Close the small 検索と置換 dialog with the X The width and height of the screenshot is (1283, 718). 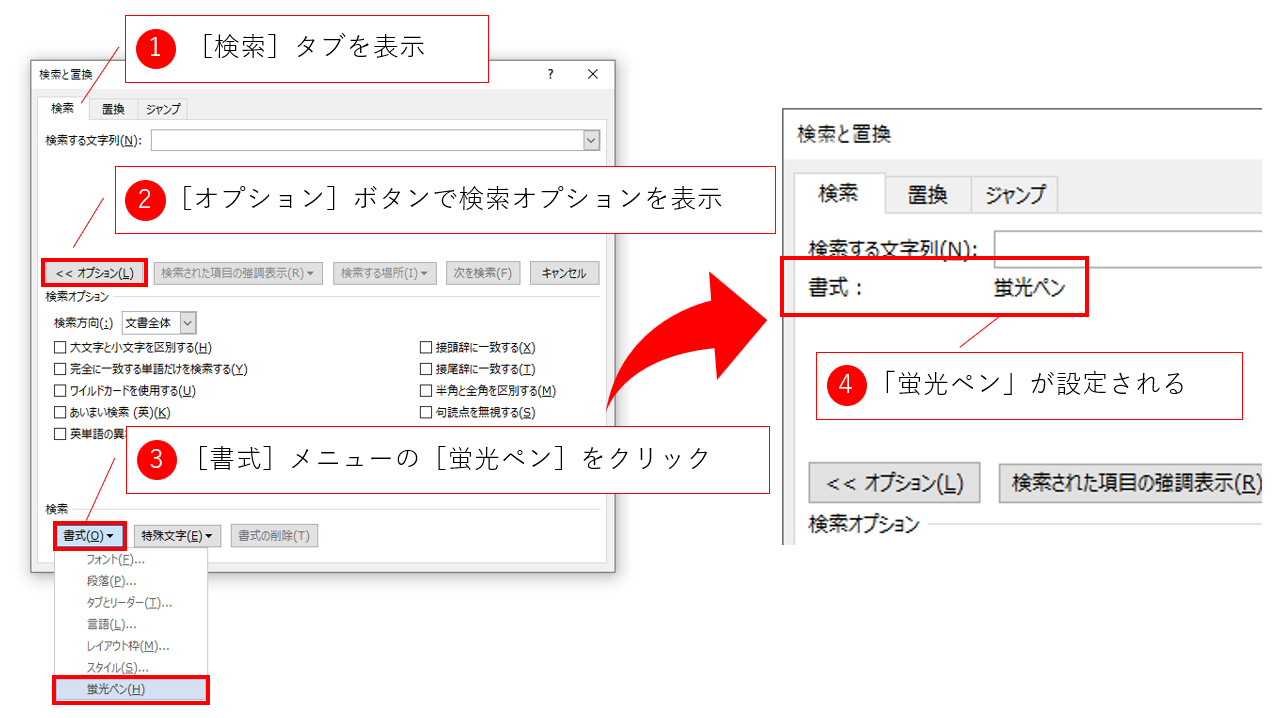593,75
